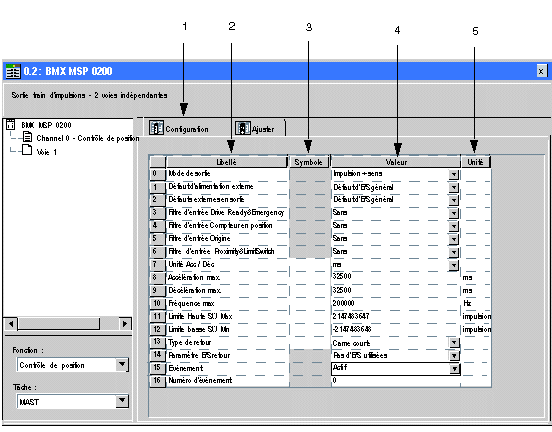Select row header number 8
The height and width of the screenshot is (432, 552).
point(157,277)
